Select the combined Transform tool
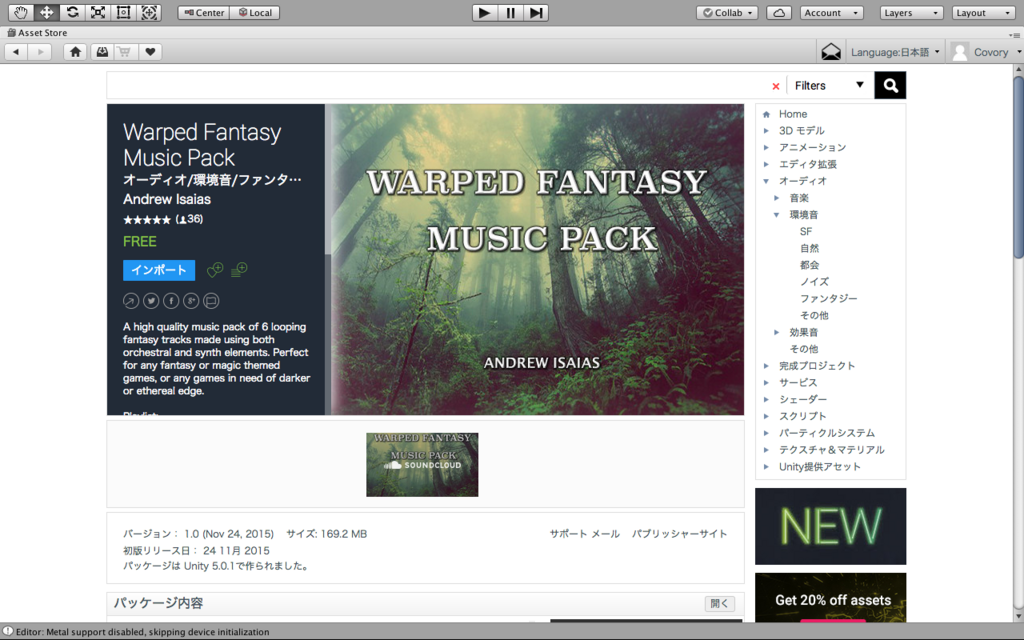1024x640 pixels. point(149,12)
